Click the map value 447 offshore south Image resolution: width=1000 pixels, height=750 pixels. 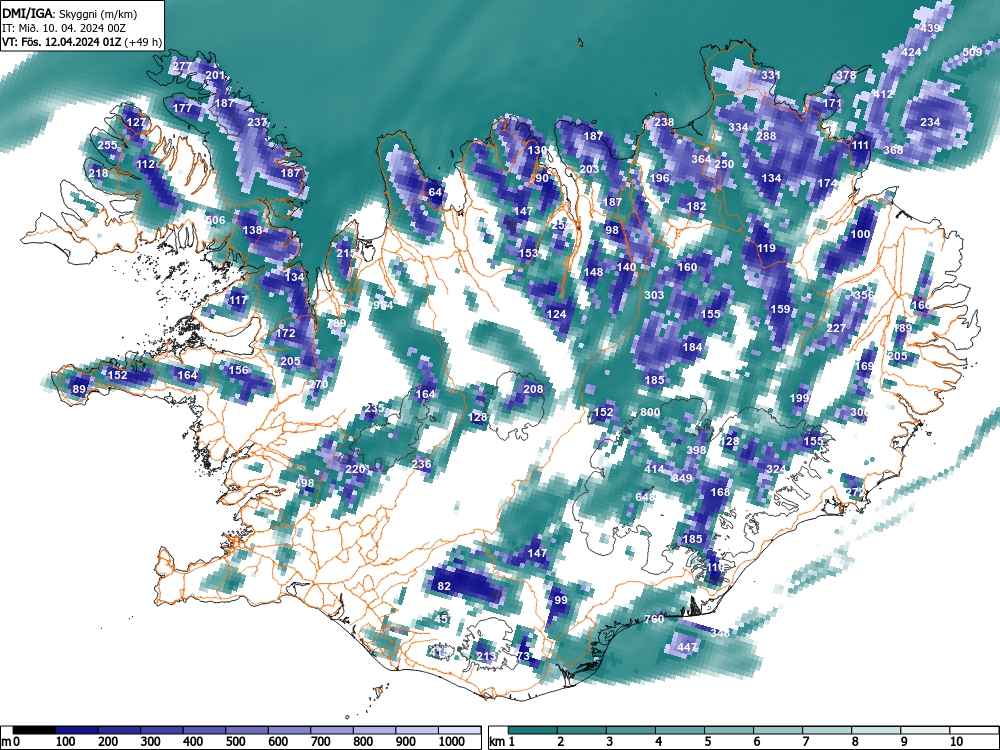[x=687, y=647]
